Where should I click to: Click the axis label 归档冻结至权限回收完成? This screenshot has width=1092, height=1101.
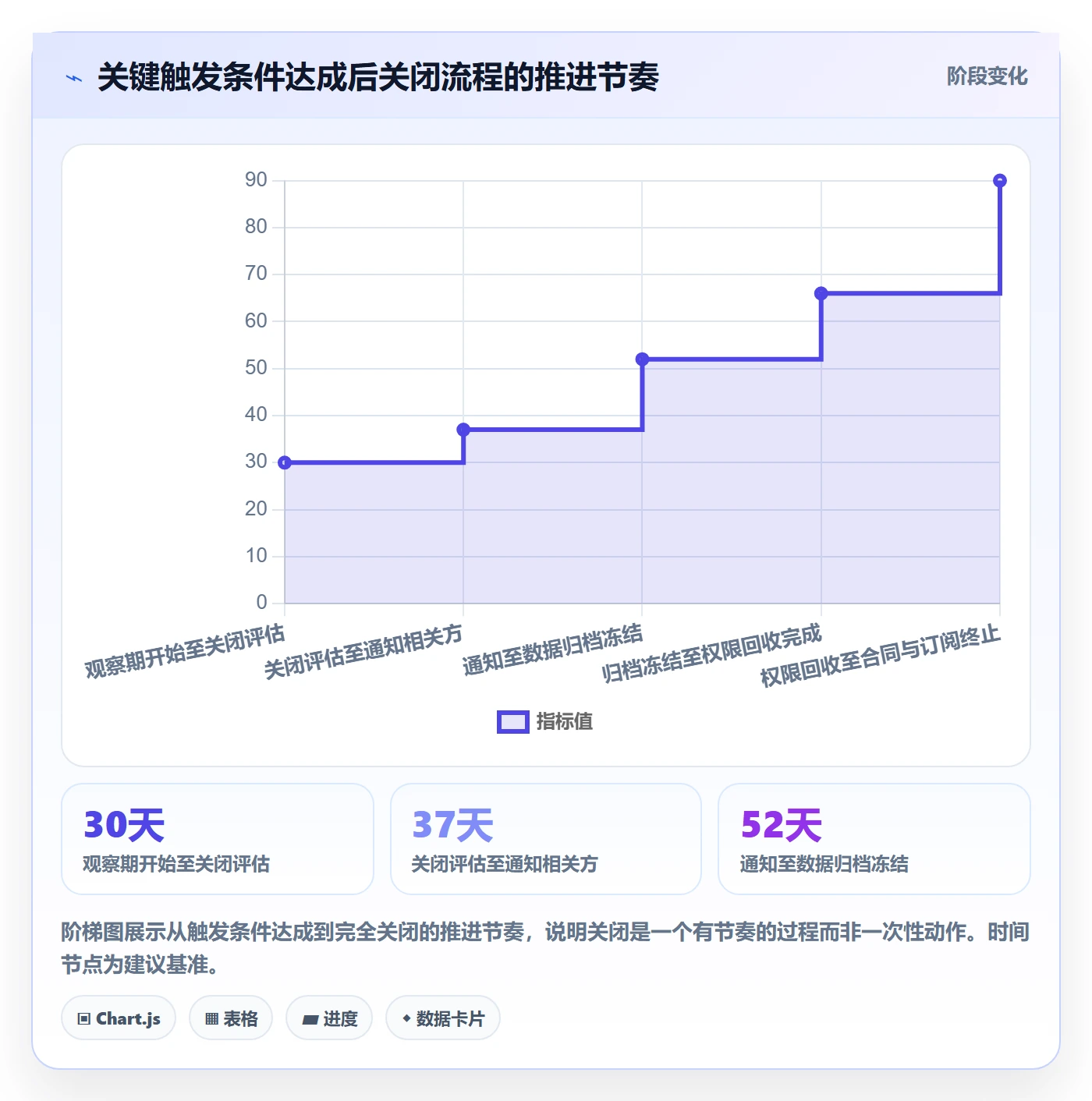click(711, 653)
